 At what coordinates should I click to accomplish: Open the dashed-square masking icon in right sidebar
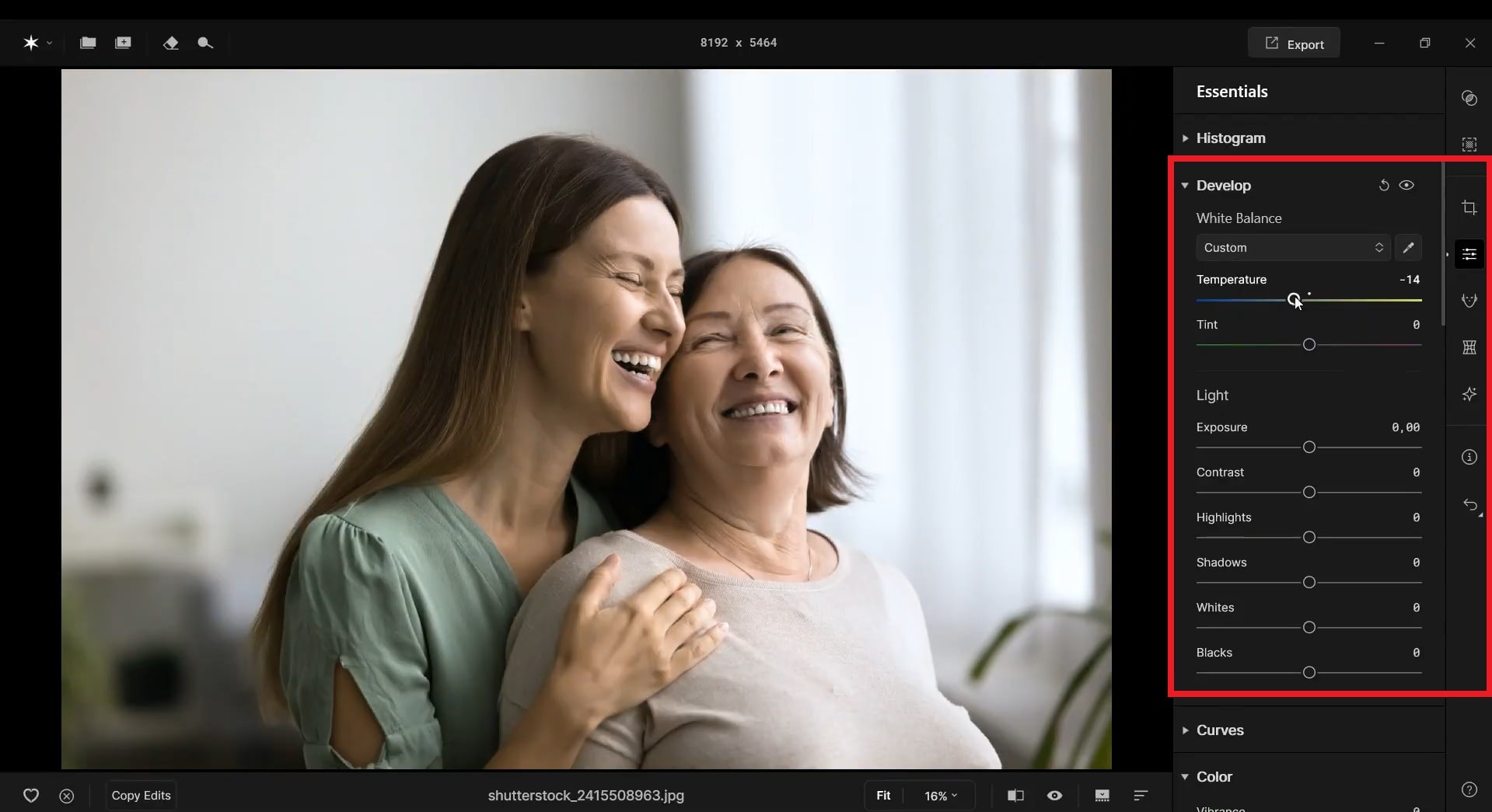point(1469,145)
